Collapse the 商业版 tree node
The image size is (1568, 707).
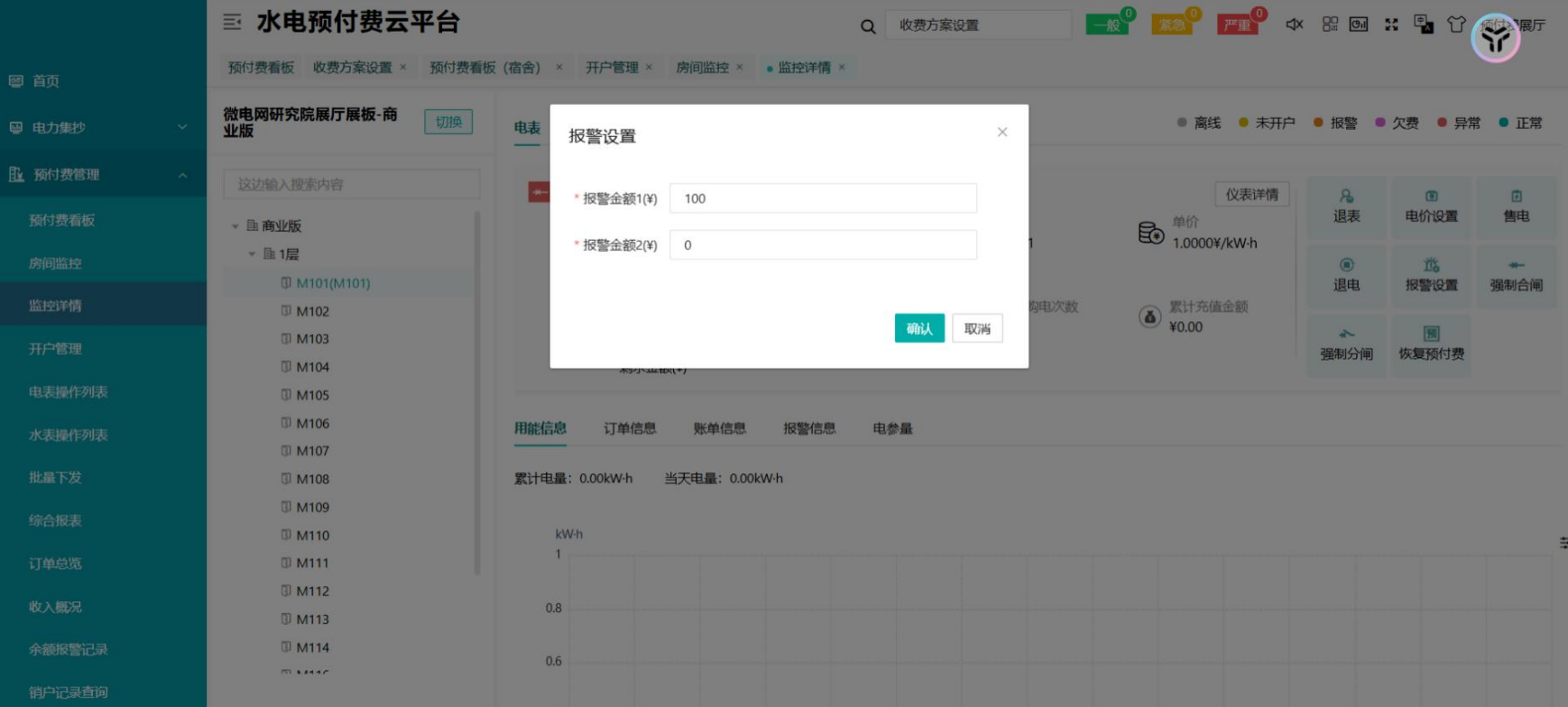[x=235, y=226]
